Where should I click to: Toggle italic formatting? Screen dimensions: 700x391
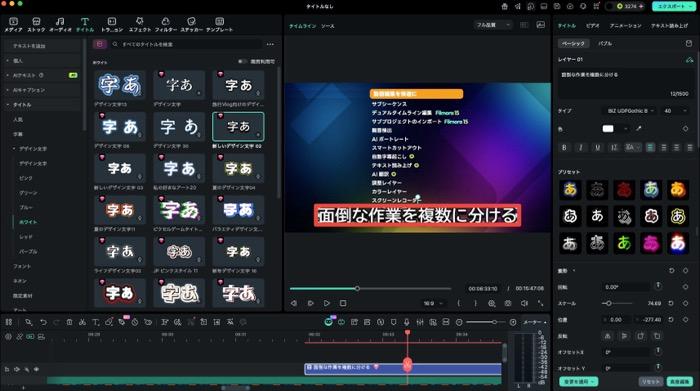coord(581,147)
